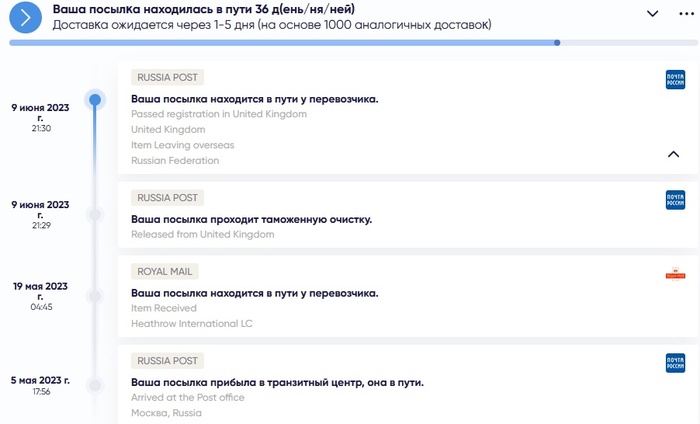Screen dimensions: 700x424
Task: Click the Royal Mail carrier logo
Action: (675, 274)
